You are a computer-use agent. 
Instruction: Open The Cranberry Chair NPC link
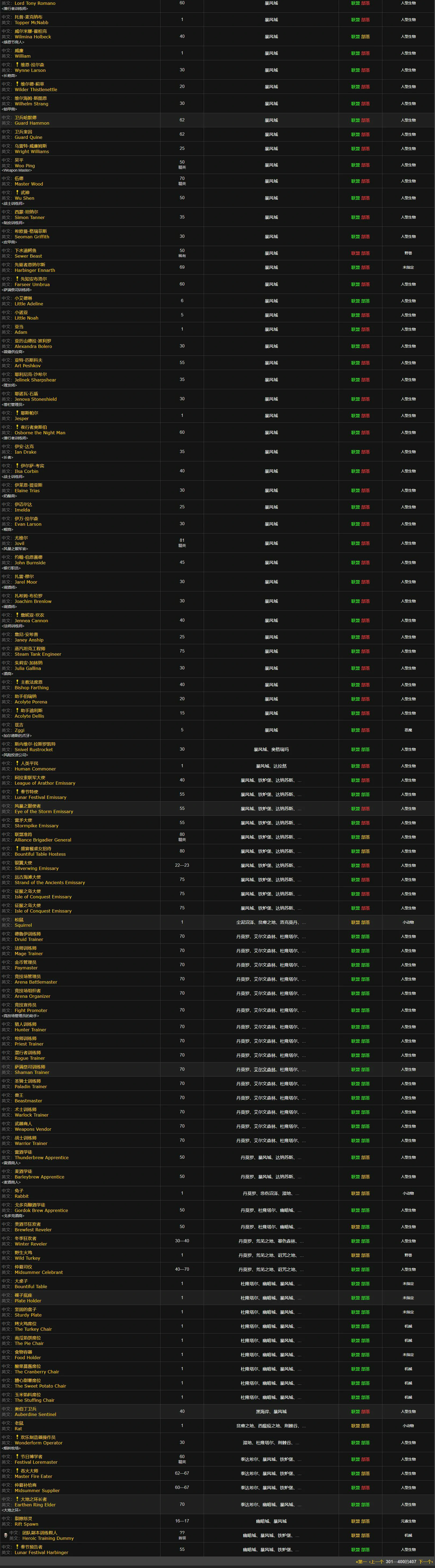tap(36, 1372)
